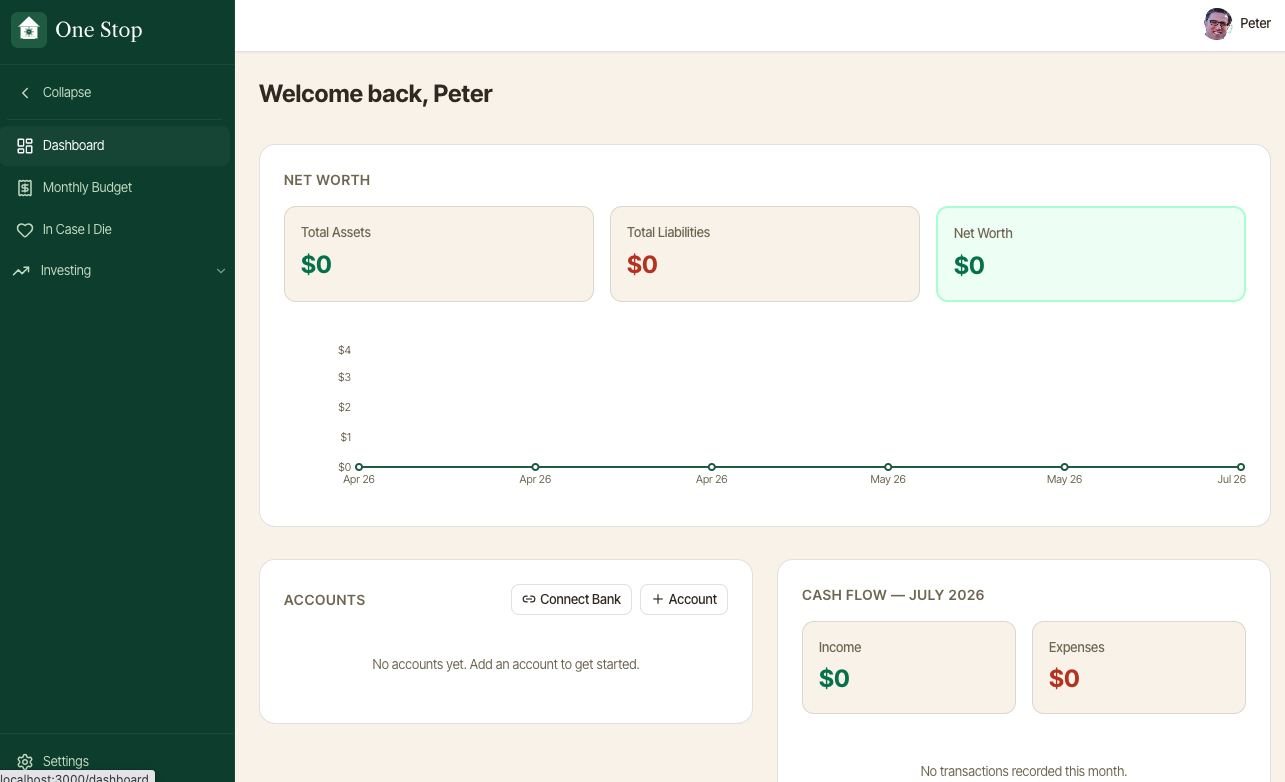Click the $0 value under Income
The width and height of the screenshot is (1285, 782).
click(x=834, y=678)
